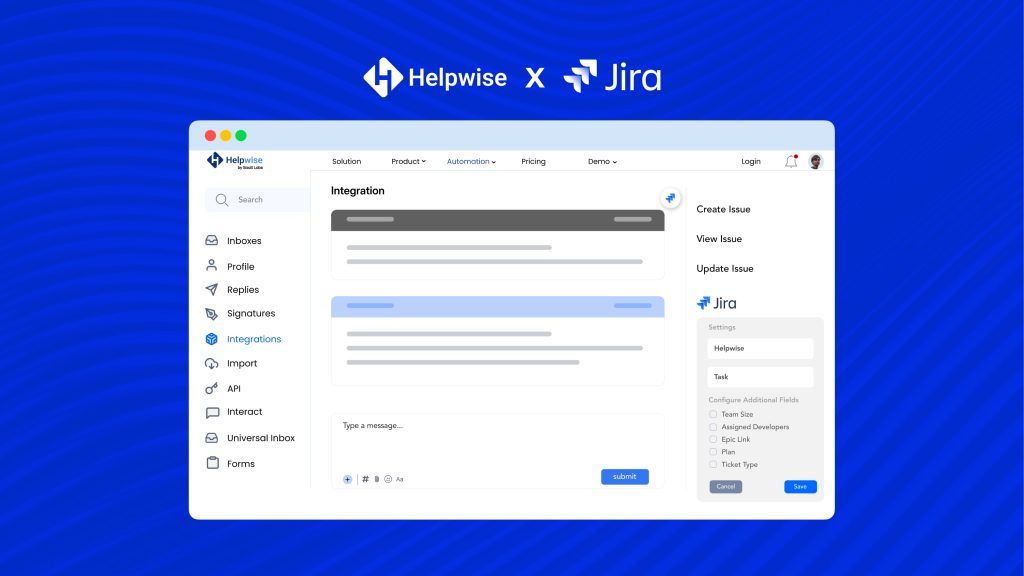
Task: Click the hashtag icon in message toolbar
Action: (x=365, y=479)
